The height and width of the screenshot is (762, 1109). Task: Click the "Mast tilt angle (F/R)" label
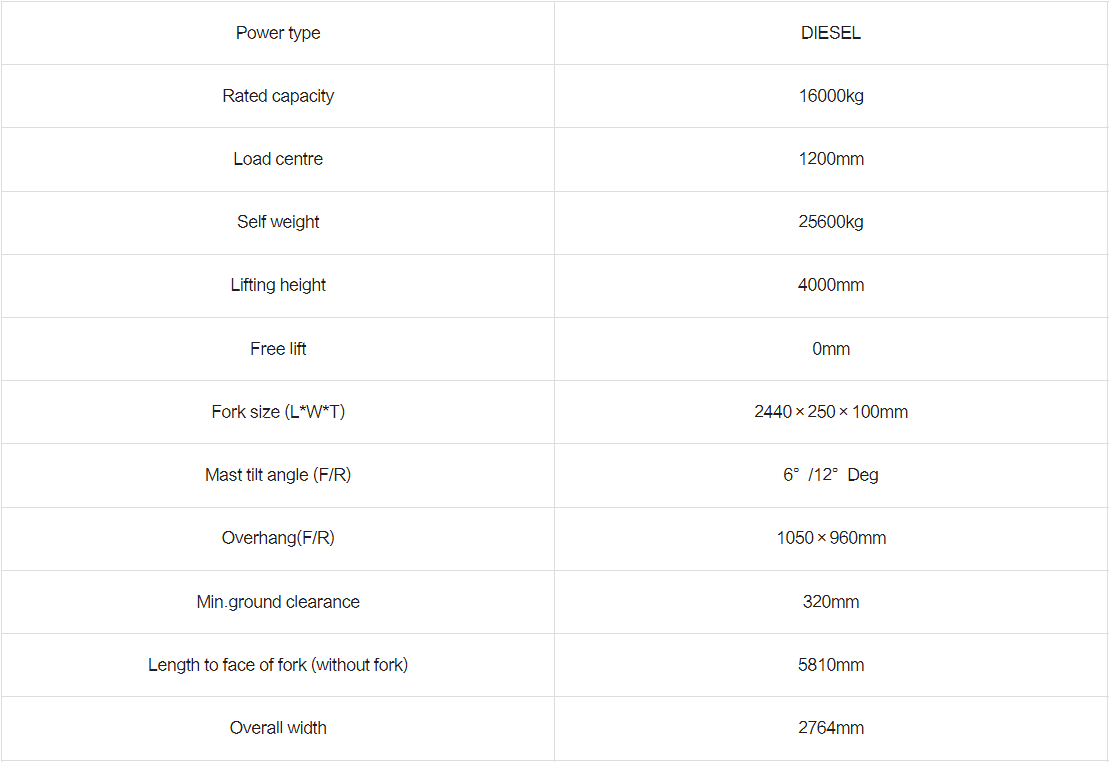click(x=278, y=475)
